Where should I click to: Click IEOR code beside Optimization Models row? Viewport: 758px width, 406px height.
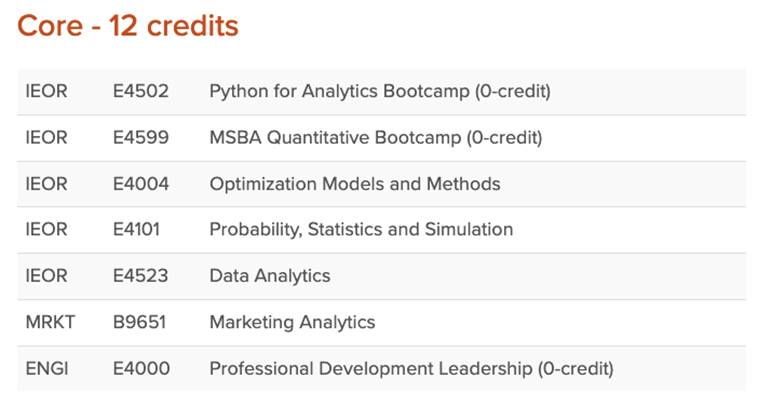click(x=46, y=184)
